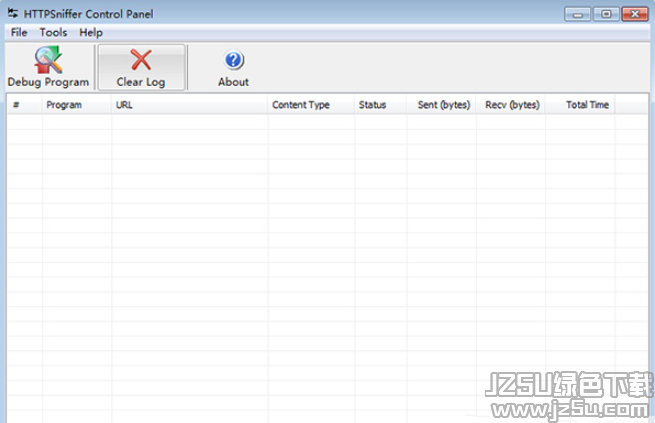Maximize the HTTPSniffer Control Panel window

tap(606, 14)
